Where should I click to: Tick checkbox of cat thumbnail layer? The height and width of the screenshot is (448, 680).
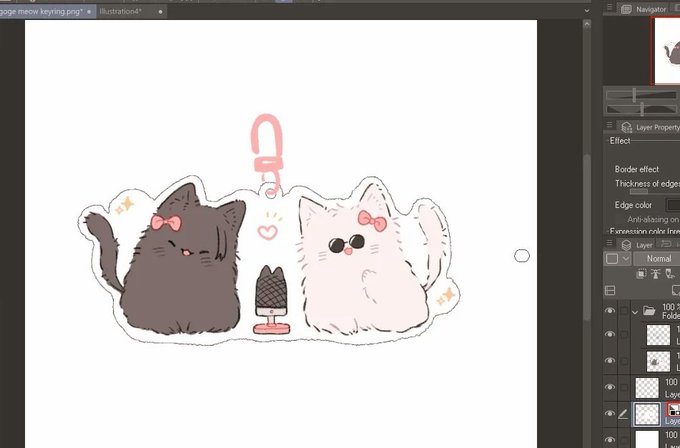pos(624,361)
